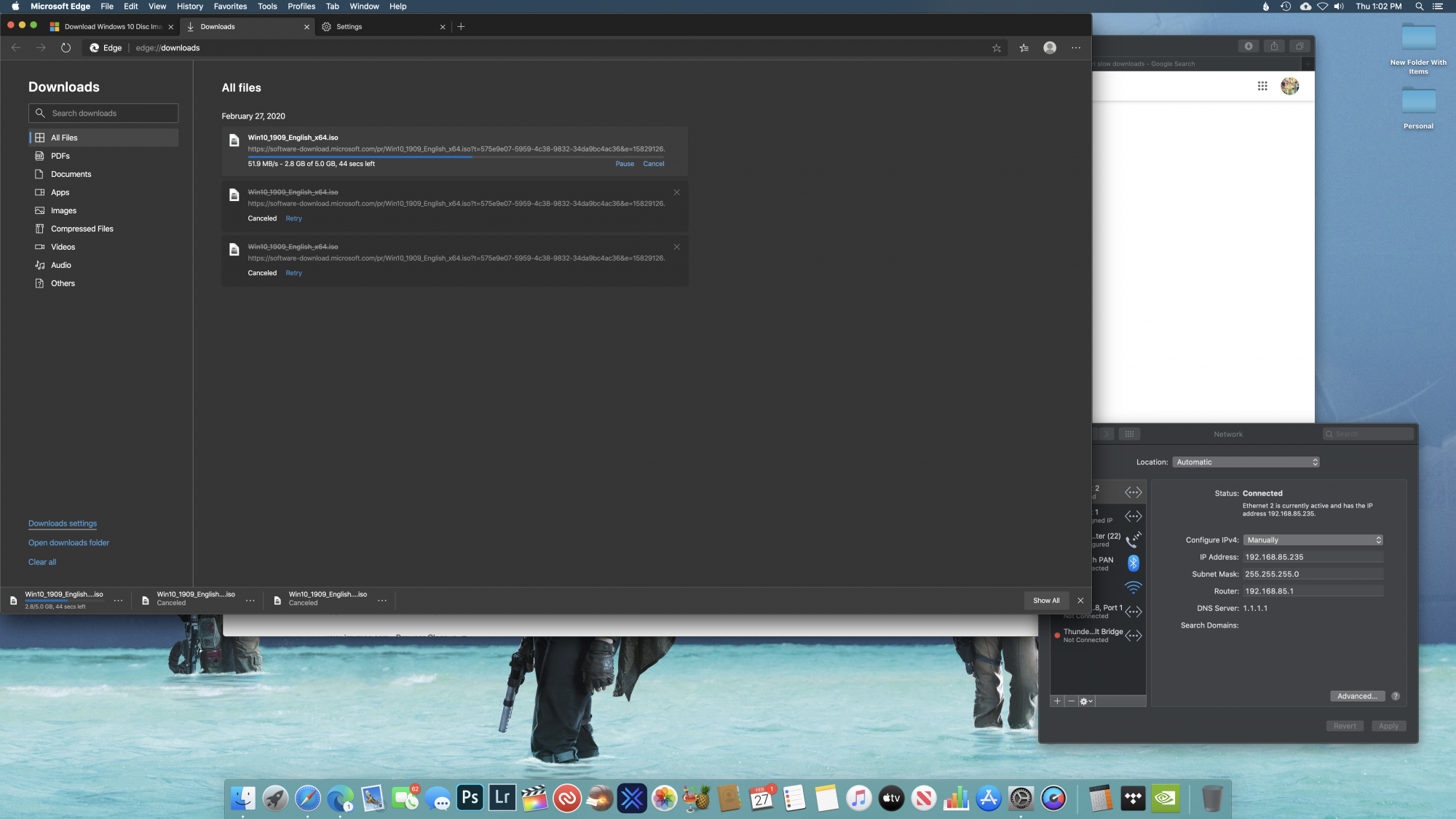
Task: Add this page to favorites star
Action: [997, 48]
